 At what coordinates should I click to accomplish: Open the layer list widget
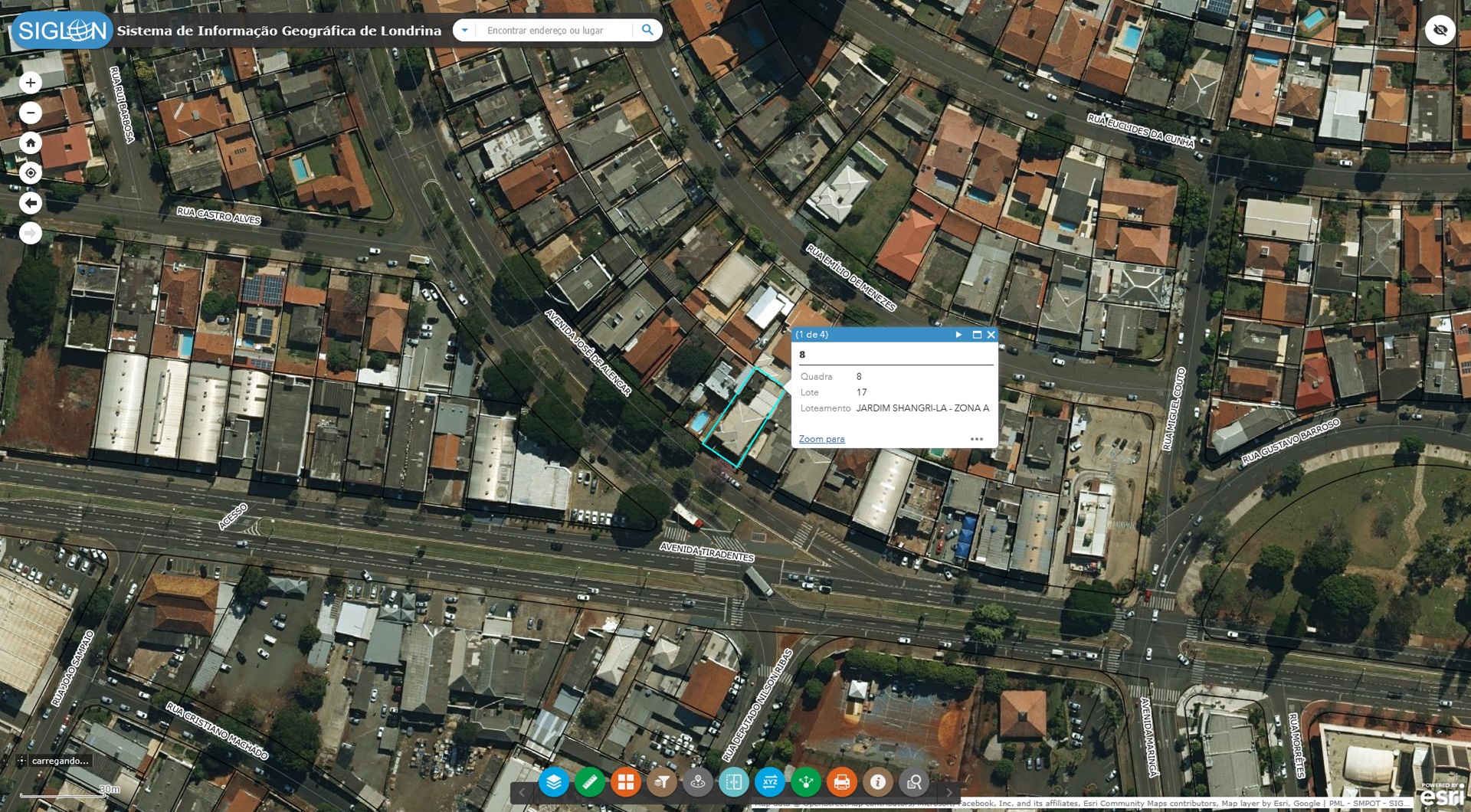tap(554, 782)
